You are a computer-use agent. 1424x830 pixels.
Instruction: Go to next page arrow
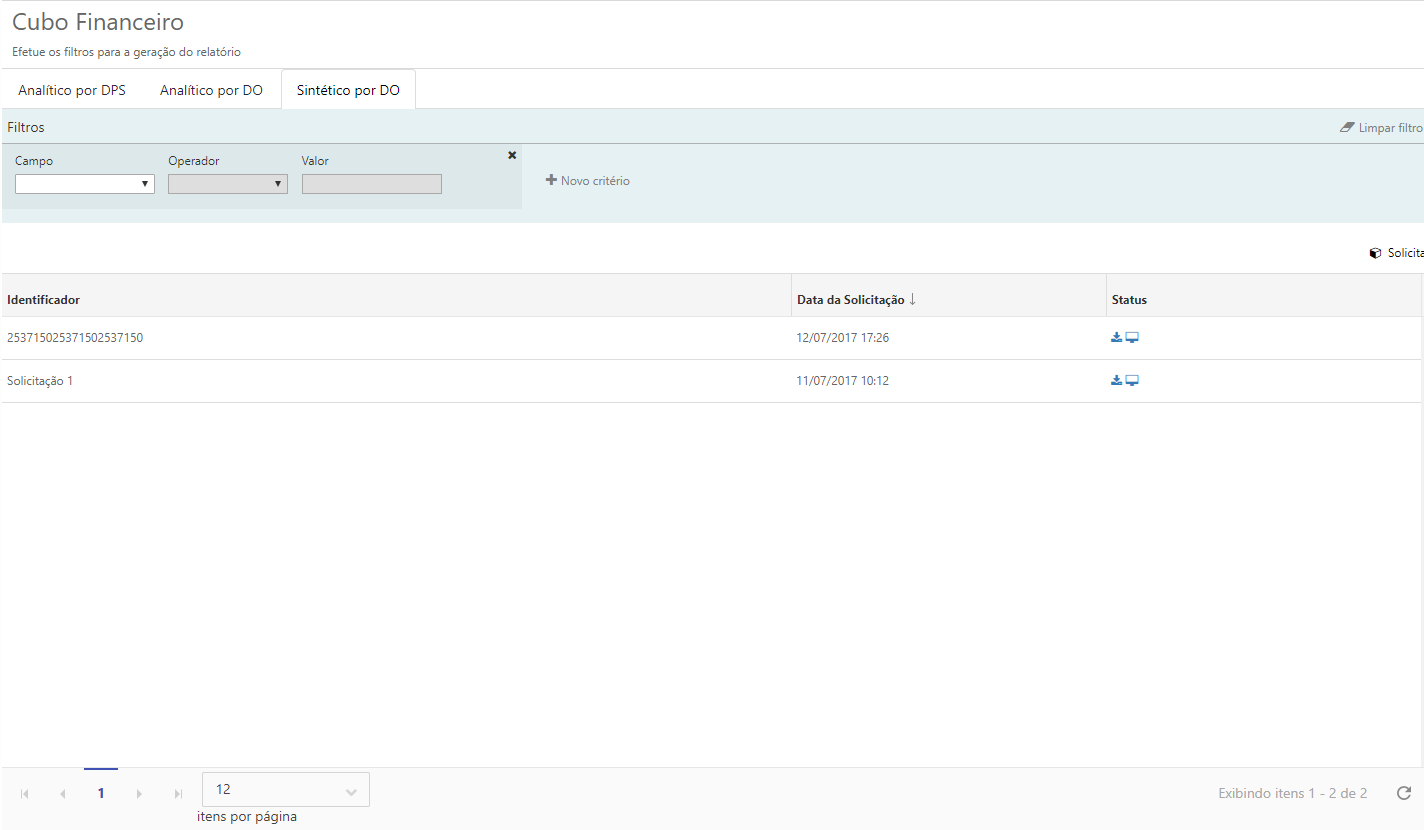[139, 793]
